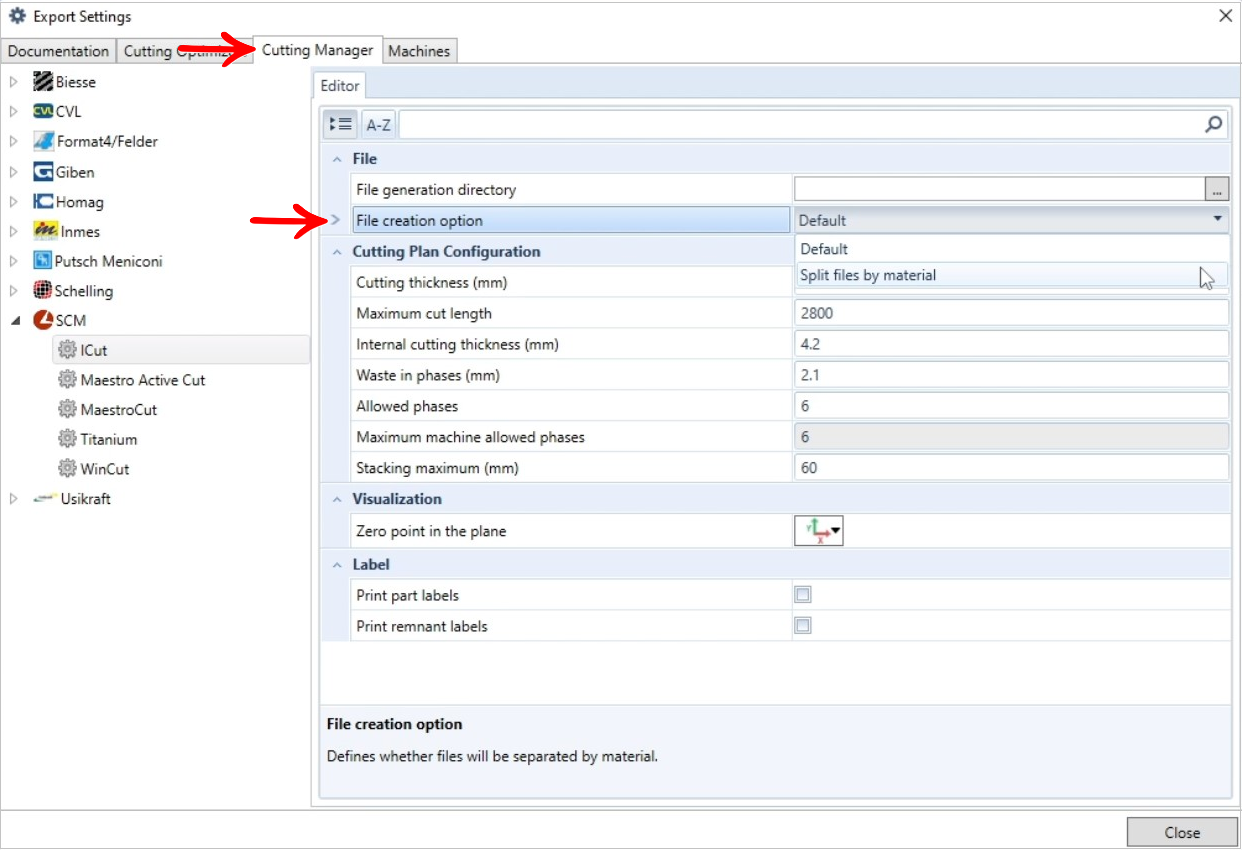Screen dimensions: 1242x850
Task: Click the Homag logo icon
Action: (43, 202)
